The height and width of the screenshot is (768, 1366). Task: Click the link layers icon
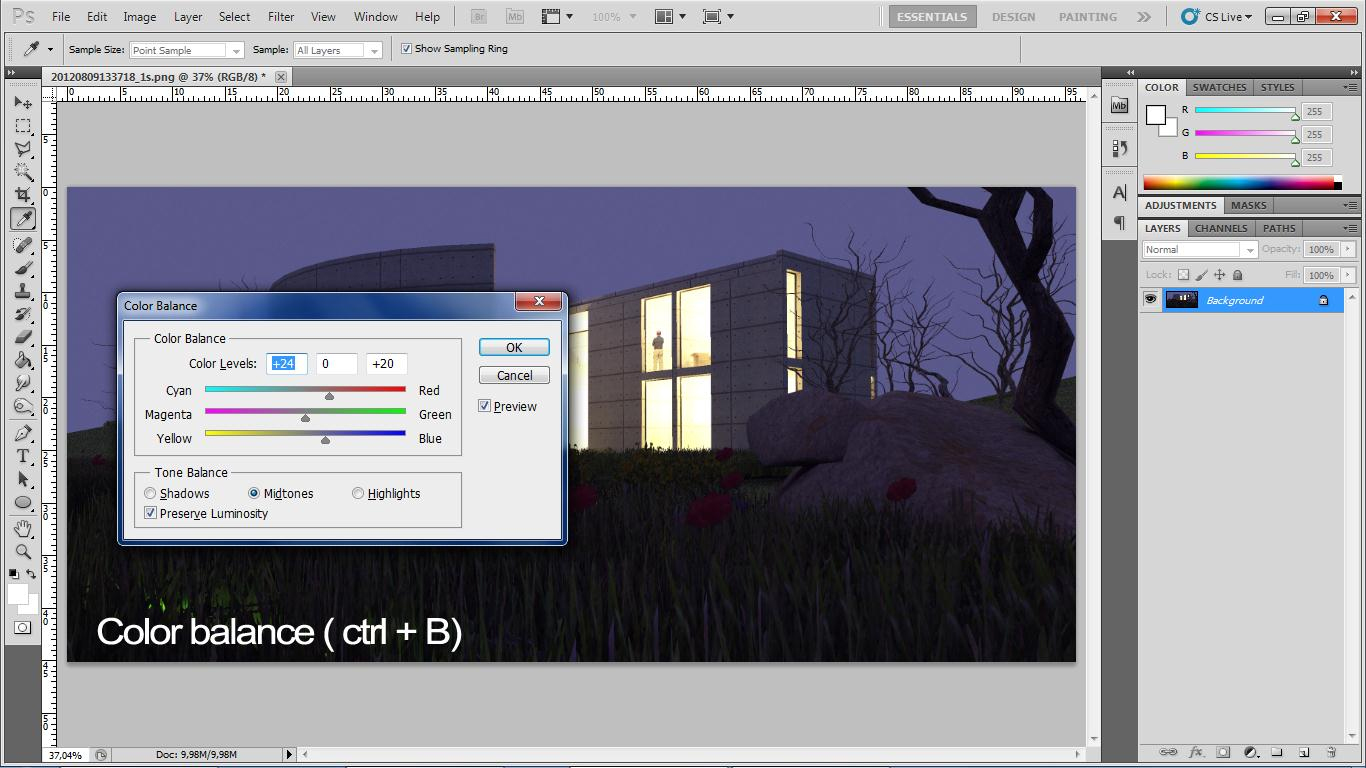click(1168, 752)
